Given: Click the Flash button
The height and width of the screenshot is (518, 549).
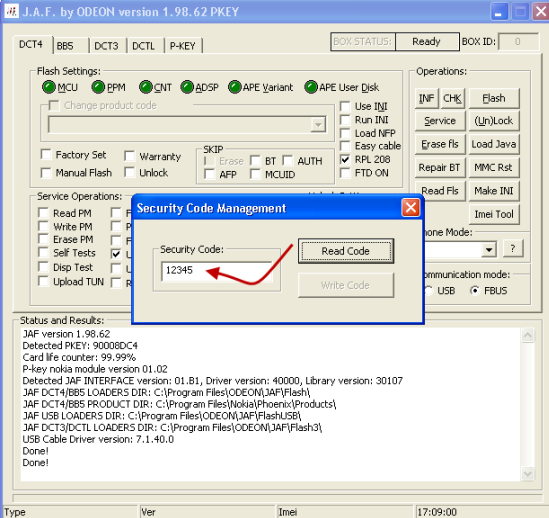Looking at the screenshot, I should pyautogui.click(x=494, y=98).
